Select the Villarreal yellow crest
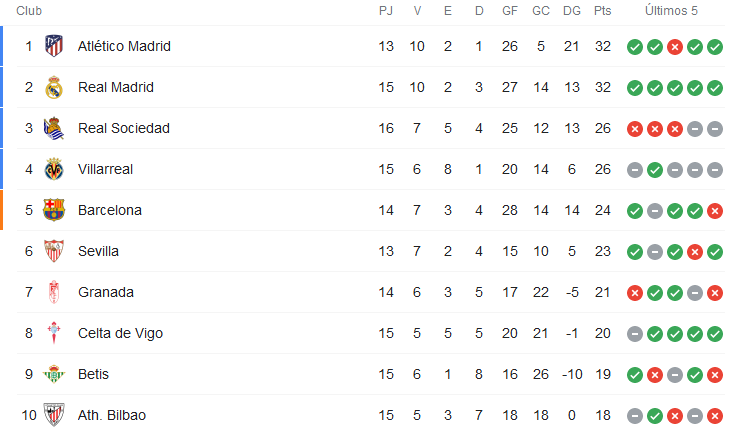The height and width of the screenshot is (430, 734). [x=54, y=169]
